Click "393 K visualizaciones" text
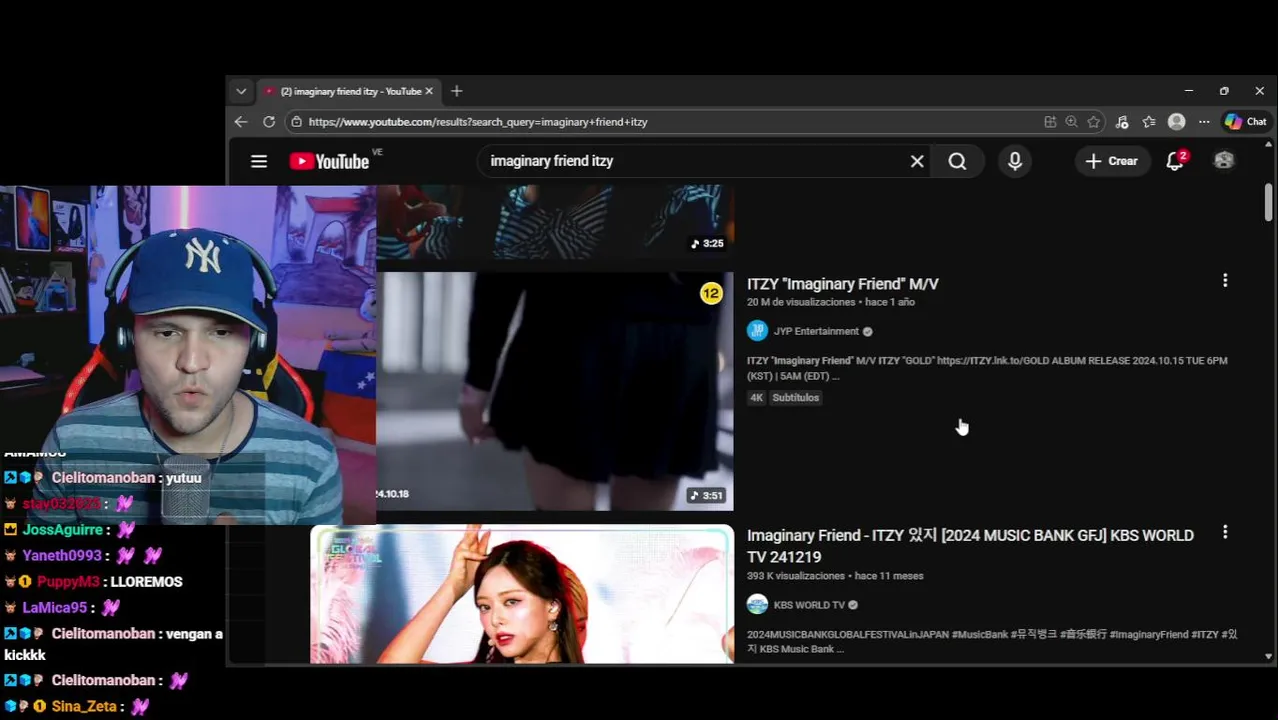The image size is (1278, 720). click(796, 576)
